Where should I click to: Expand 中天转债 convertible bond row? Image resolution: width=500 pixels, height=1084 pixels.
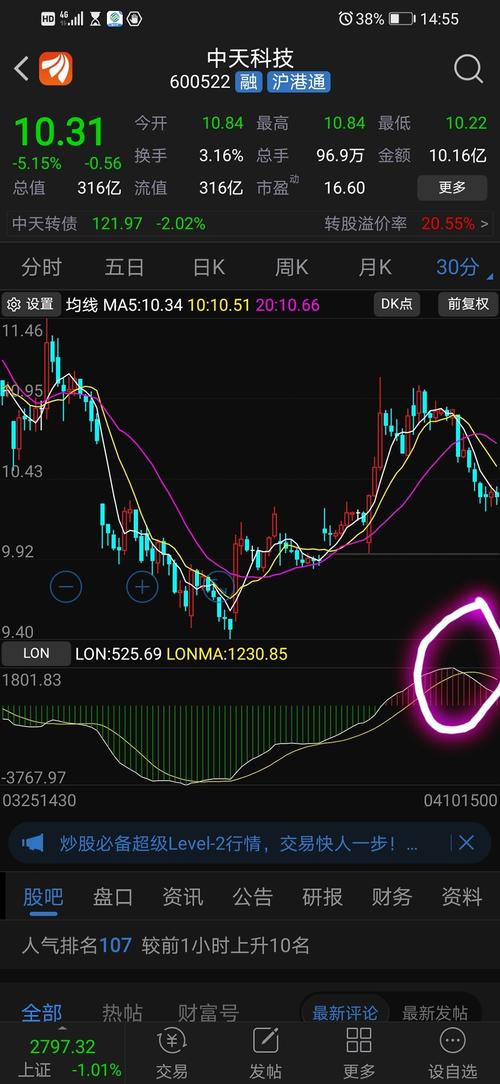tap(250, 224)
